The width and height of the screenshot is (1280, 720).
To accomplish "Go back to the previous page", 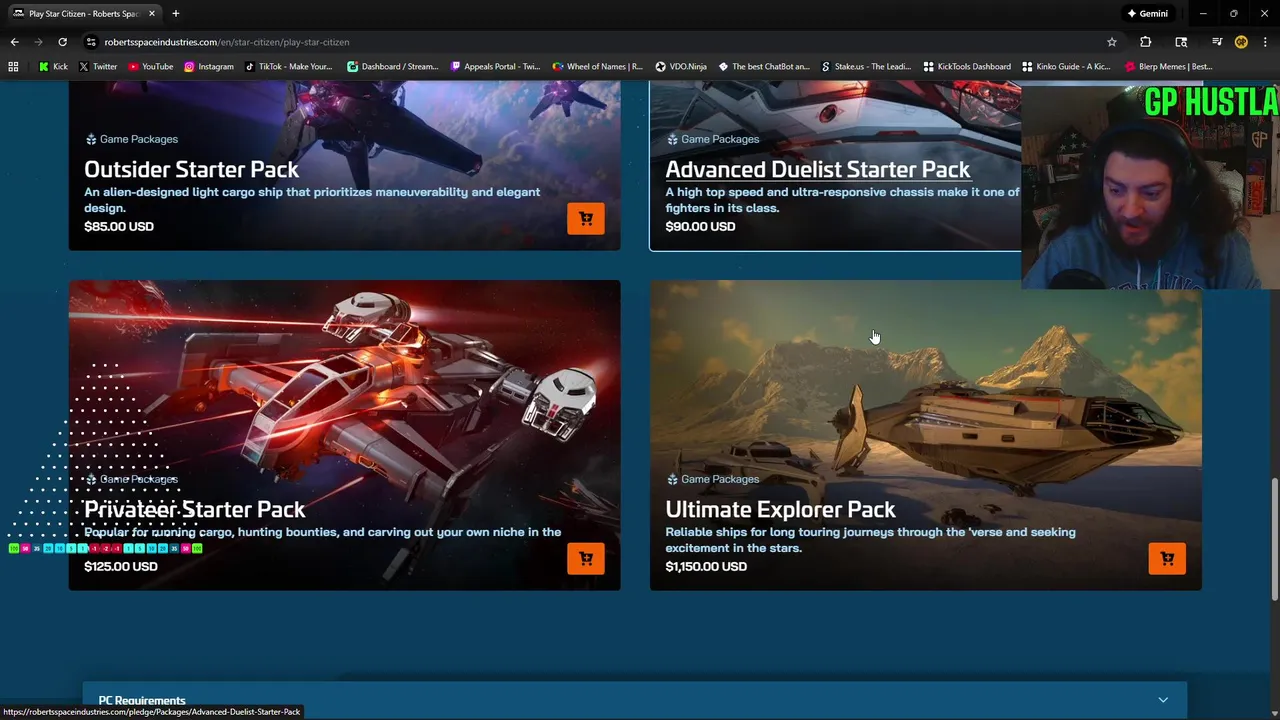I will click(14, 42).
